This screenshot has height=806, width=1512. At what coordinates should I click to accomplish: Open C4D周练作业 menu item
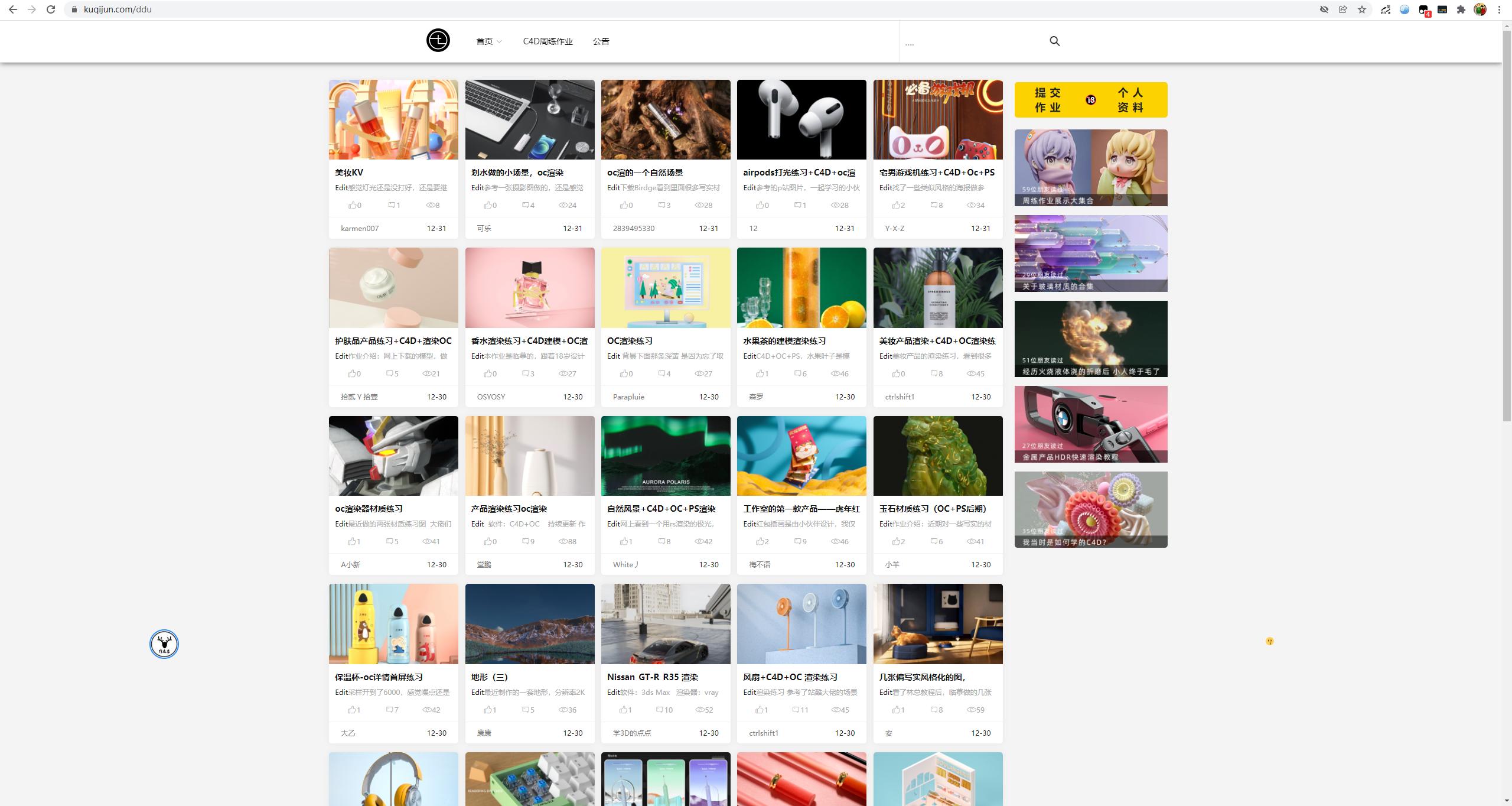pyautogui.click(x=548, y=41)
